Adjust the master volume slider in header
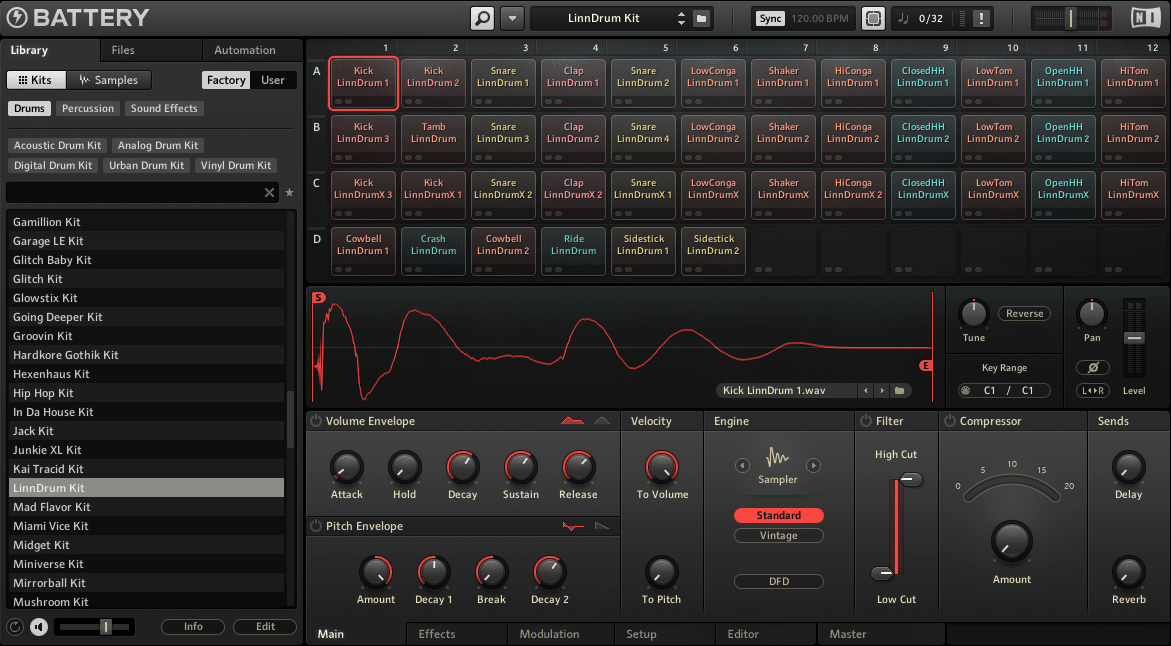Image resolution: width=1171 pixels, height=646 pixels. (x=1071, y=18)
